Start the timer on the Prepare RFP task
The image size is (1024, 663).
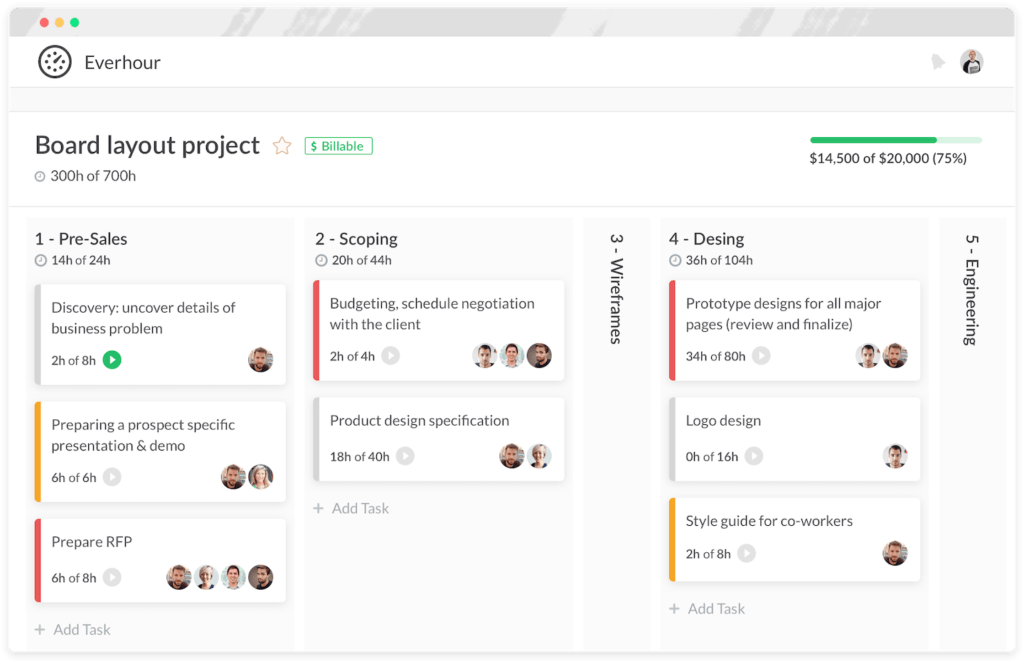tap(111, 575)
